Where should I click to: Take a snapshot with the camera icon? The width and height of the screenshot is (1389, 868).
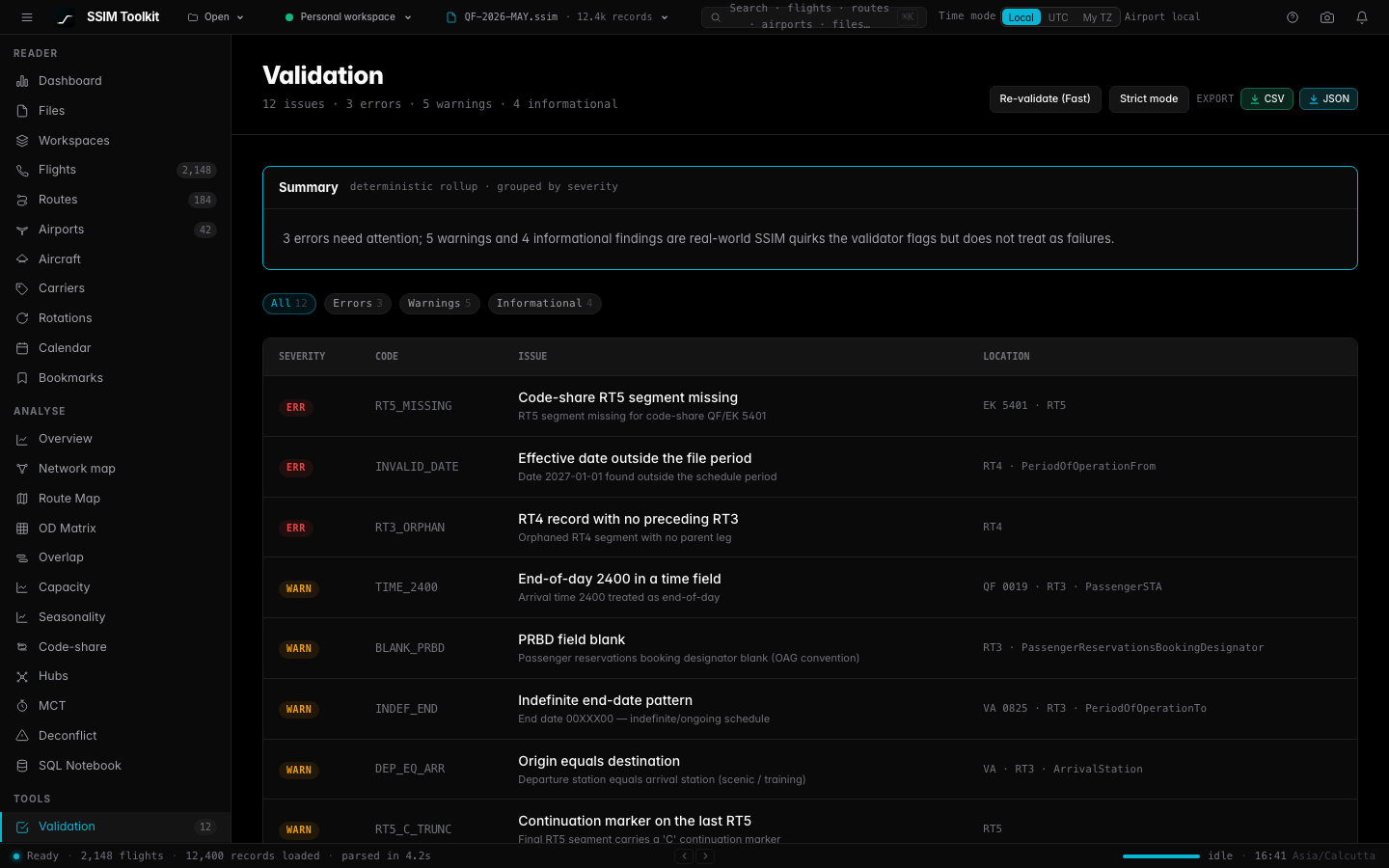1327,17
